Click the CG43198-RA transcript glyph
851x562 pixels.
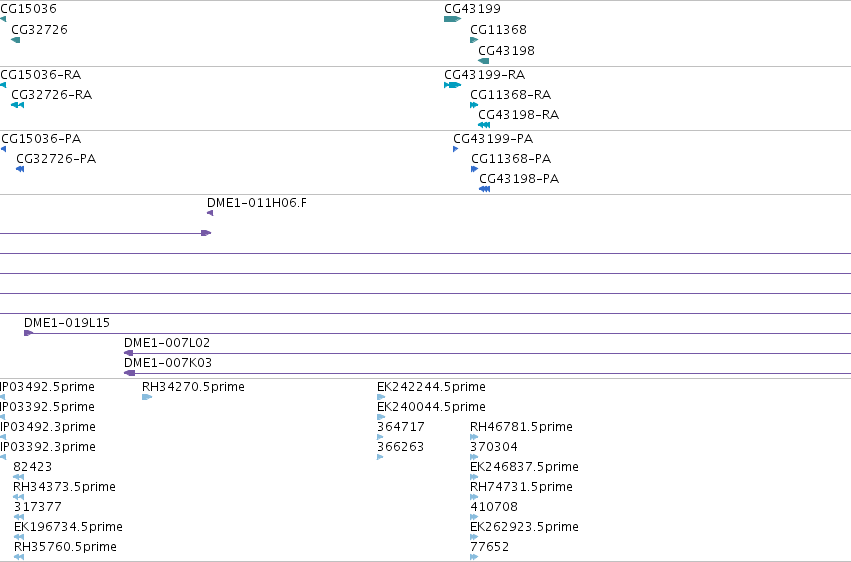click(x=484, y=125)
